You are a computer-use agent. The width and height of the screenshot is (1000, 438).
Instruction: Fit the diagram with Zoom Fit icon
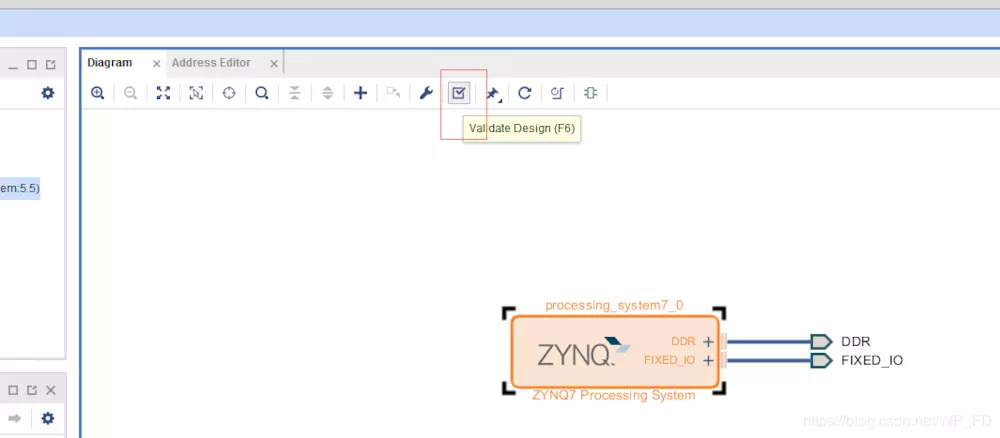point(163,93)
